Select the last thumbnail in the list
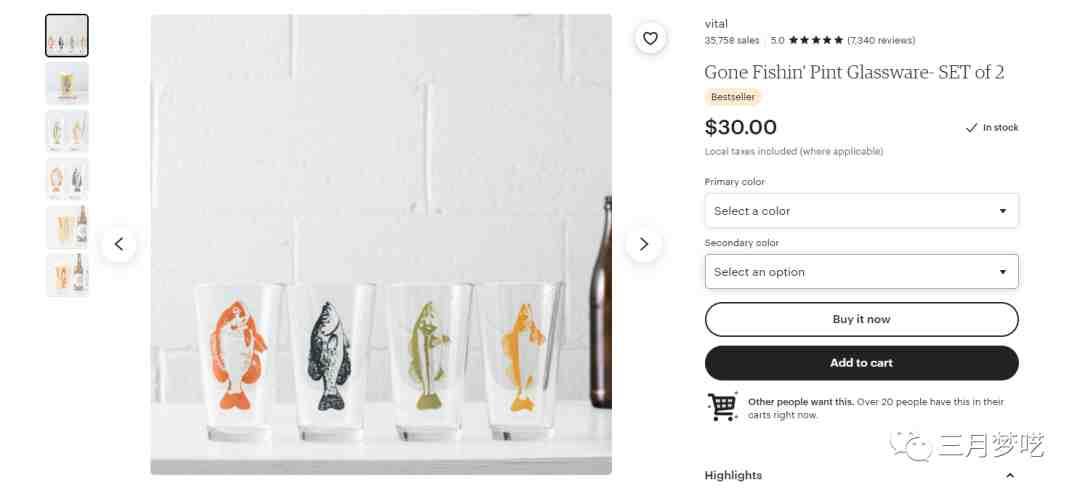The width and height of the screenshot is (1080, 493). [x=67, y=275]
